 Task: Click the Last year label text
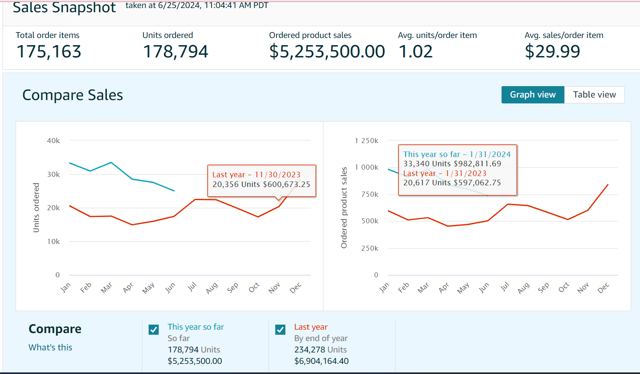click(x=311, y=327)
